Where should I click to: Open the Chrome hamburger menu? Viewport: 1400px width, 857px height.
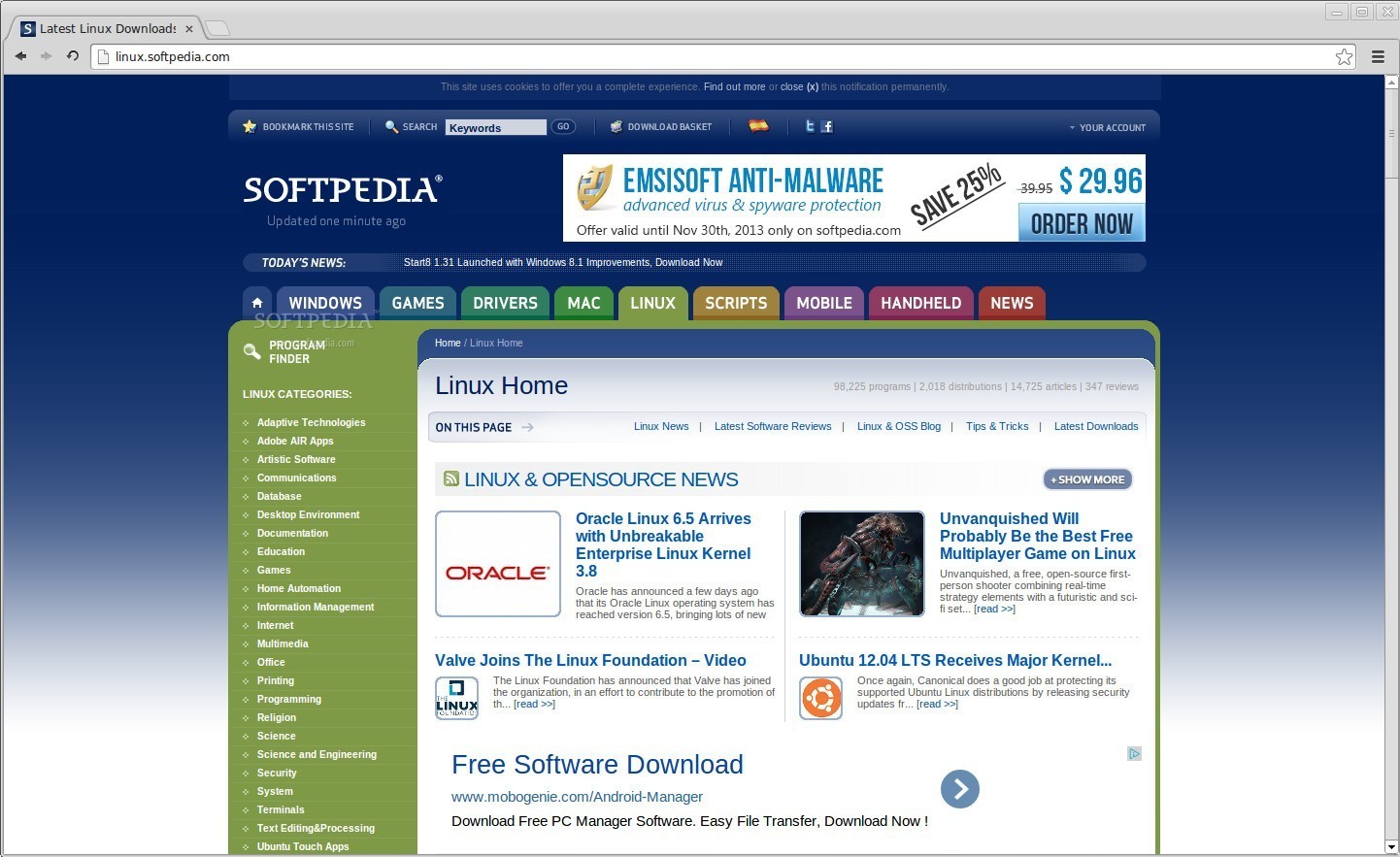click(x=1378, y=56)
